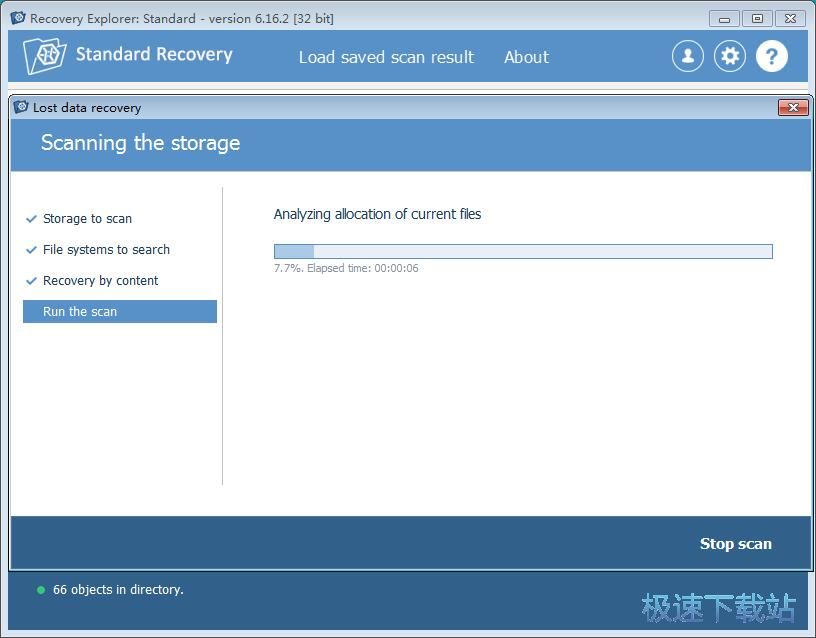Click the scan progress bar

click(x=523, y=251)
